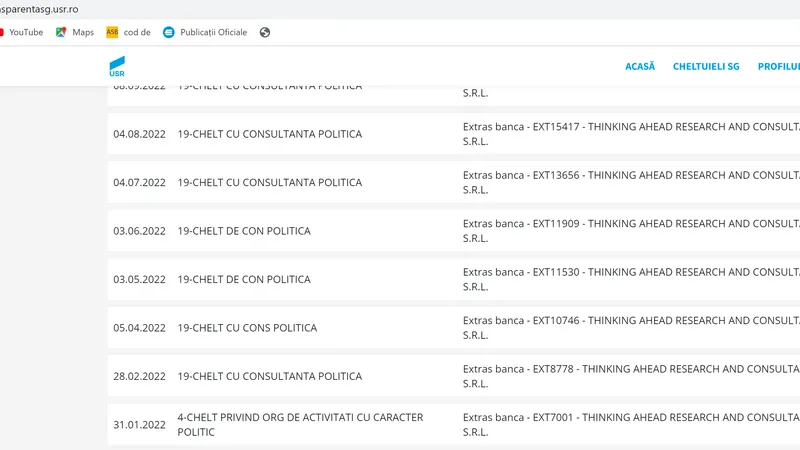Select date 04.08.2022
This screenshot has width=800, height=450.
(139, 134)
